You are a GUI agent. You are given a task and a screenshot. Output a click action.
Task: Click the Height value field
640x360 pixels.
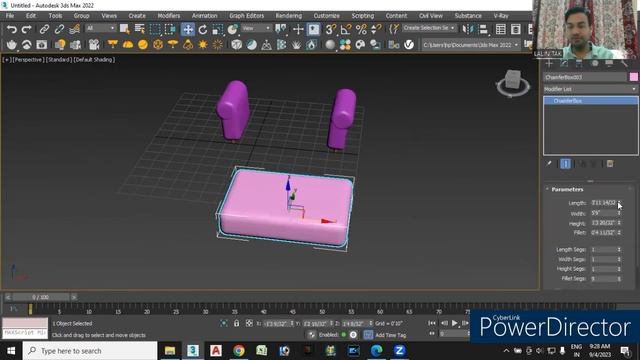[604, 223]
